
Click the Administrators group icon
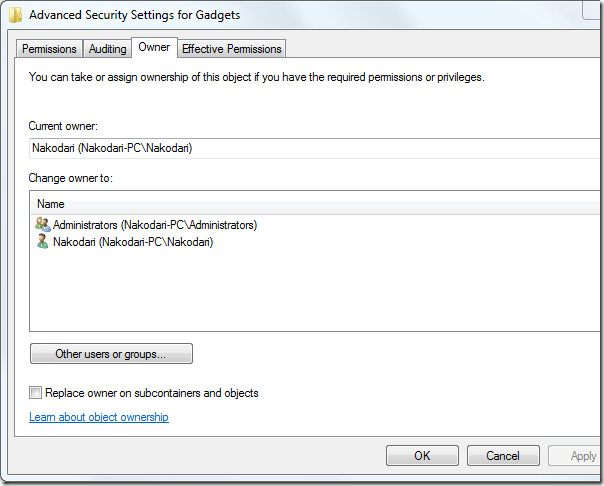(x=43, y=224)
